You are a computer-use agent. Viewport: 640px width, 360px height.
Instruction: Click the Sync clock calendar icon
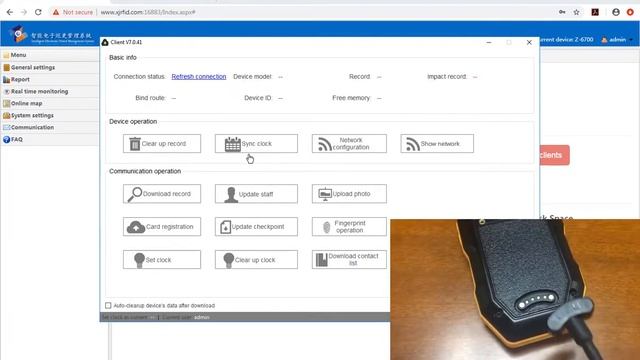tap(233, 144)
